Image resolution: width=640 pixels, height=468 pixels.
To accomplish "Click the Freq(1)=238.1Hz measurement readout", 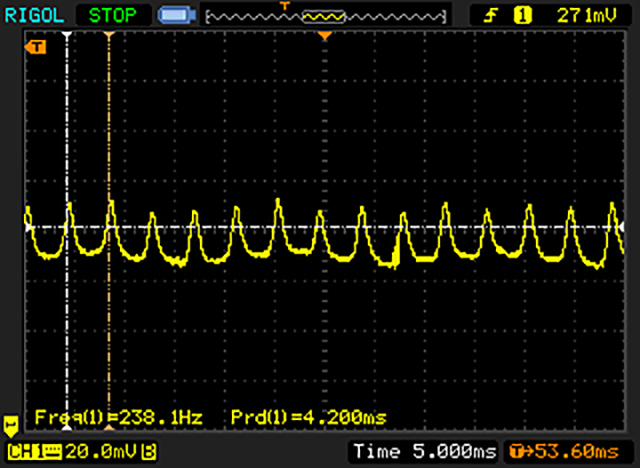I will [x=118, y=417].
